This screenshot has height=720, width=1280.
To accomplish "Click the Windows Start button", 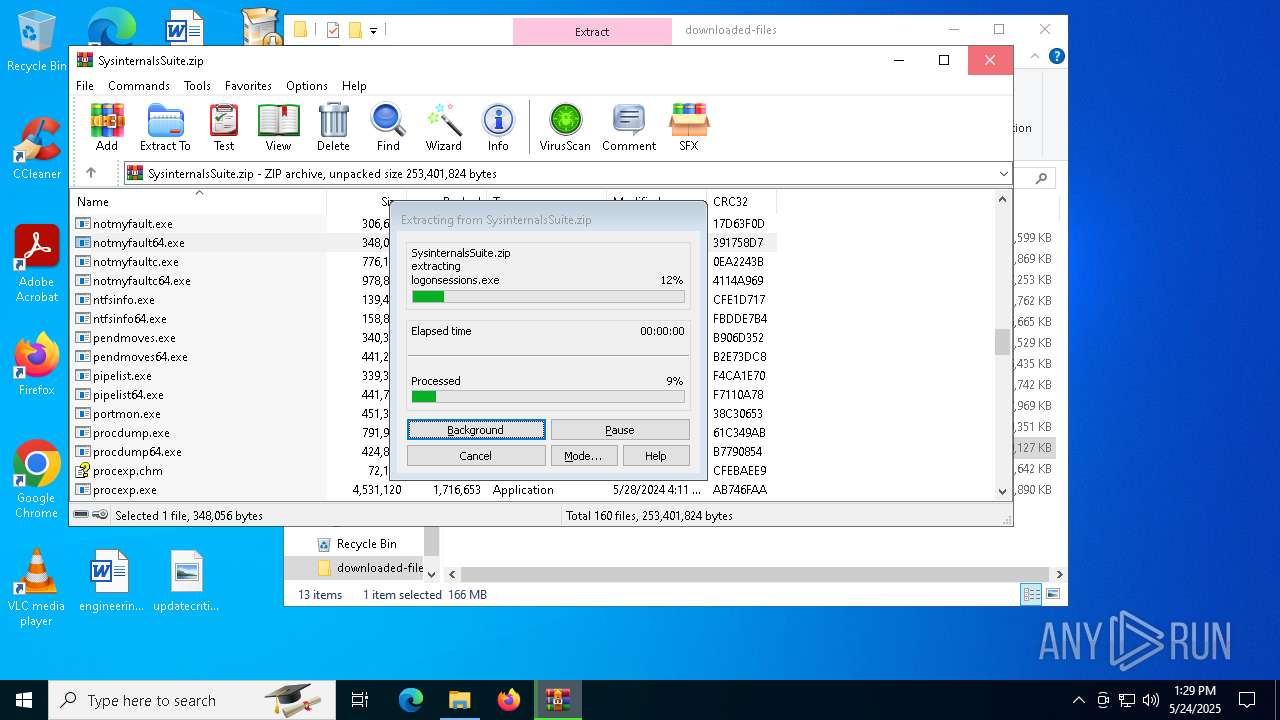I will pyautogui.click(x=24, y=700).
